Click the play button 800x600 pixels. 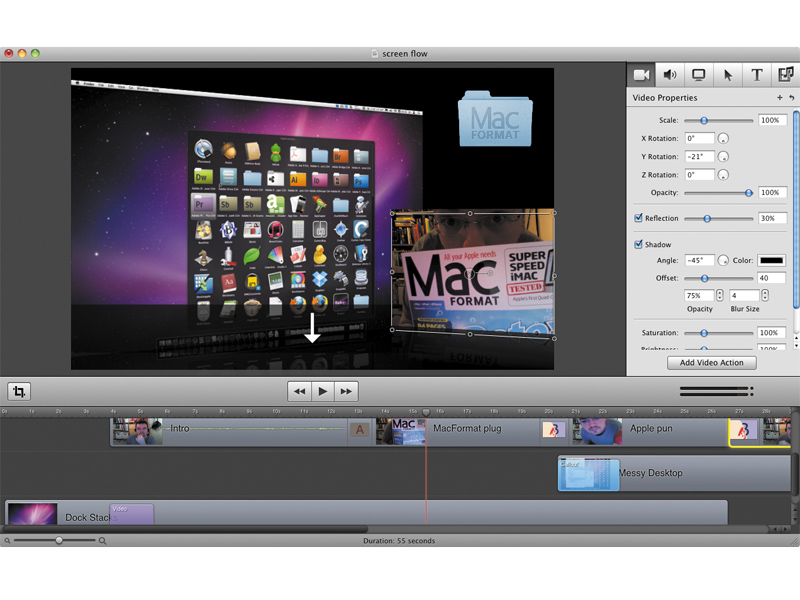323,391
